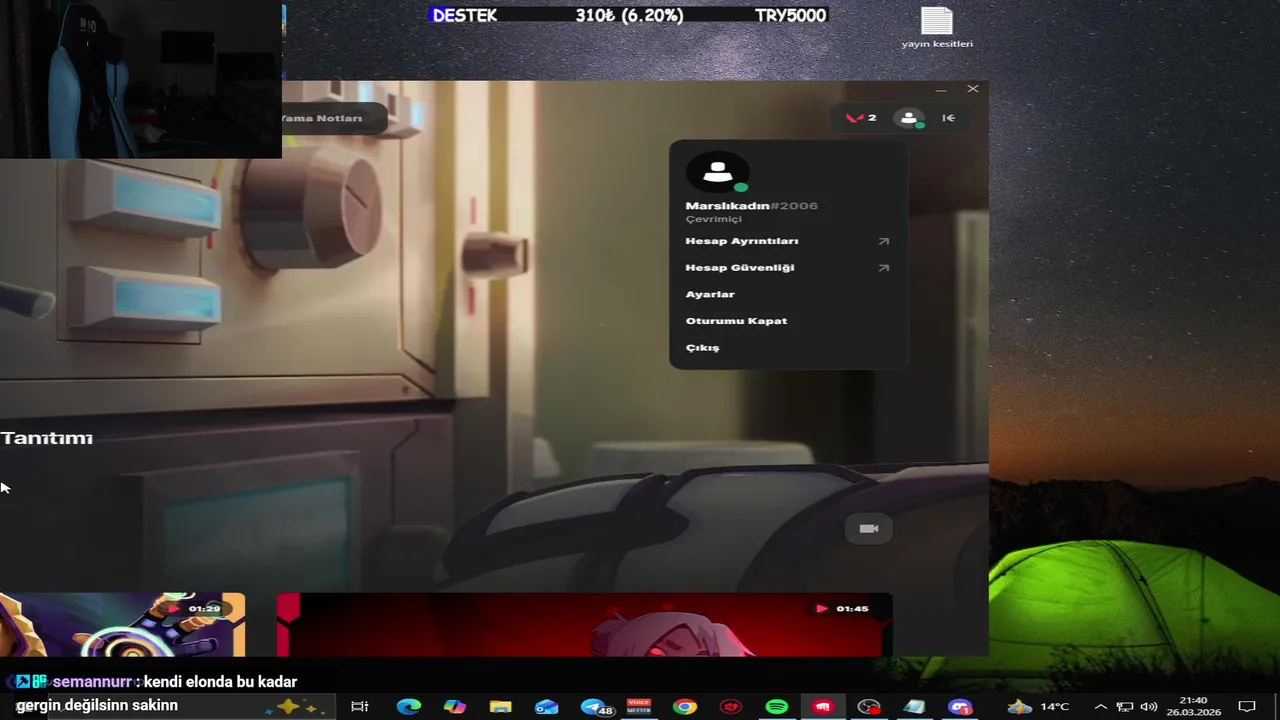The width and height of the screenshot is (1280, 720).
Task: Click the profile avatar icon in top bar
Action: (909, 118)
